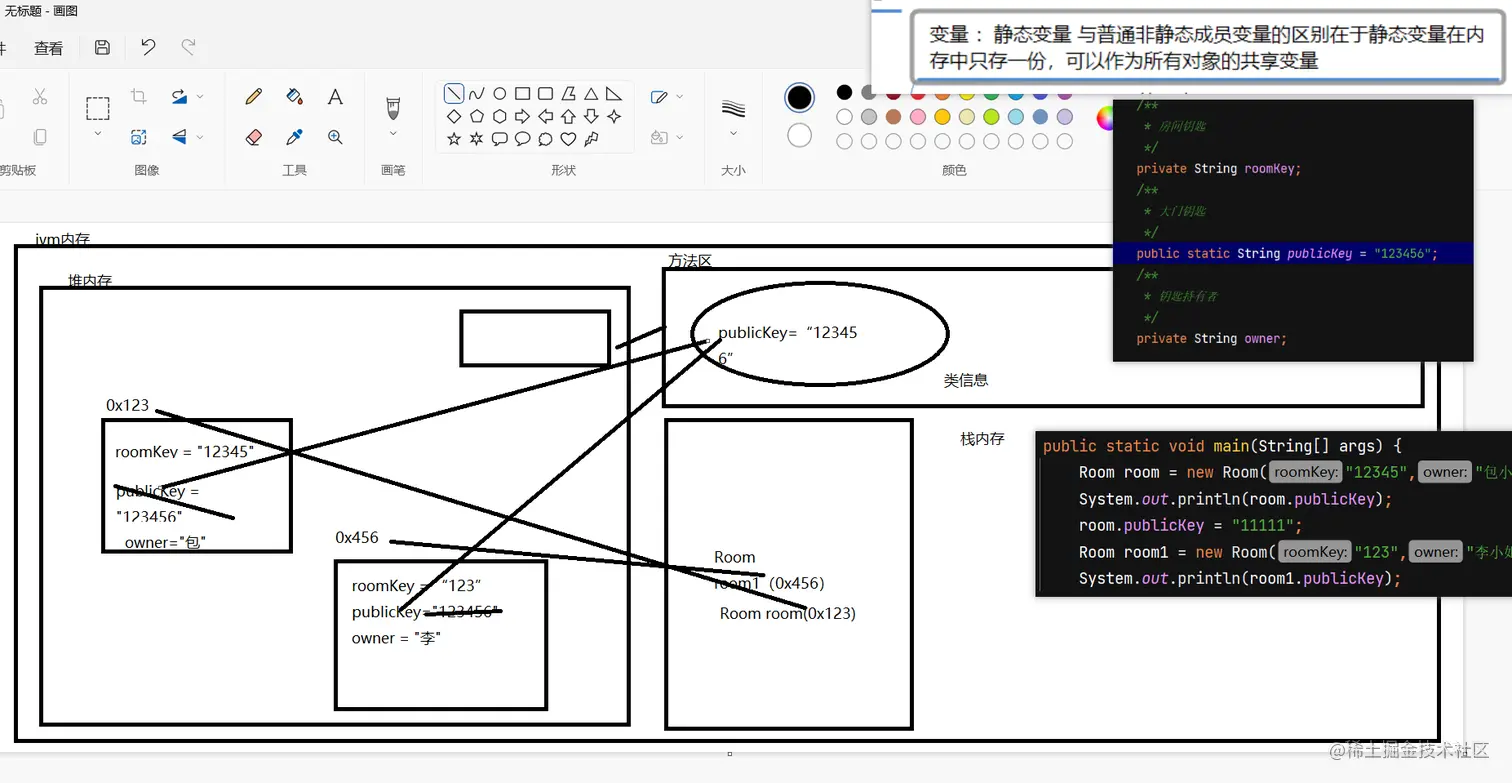Choose the Rounded rectangle shape
1512x783 pixels.
click(545, 94)
